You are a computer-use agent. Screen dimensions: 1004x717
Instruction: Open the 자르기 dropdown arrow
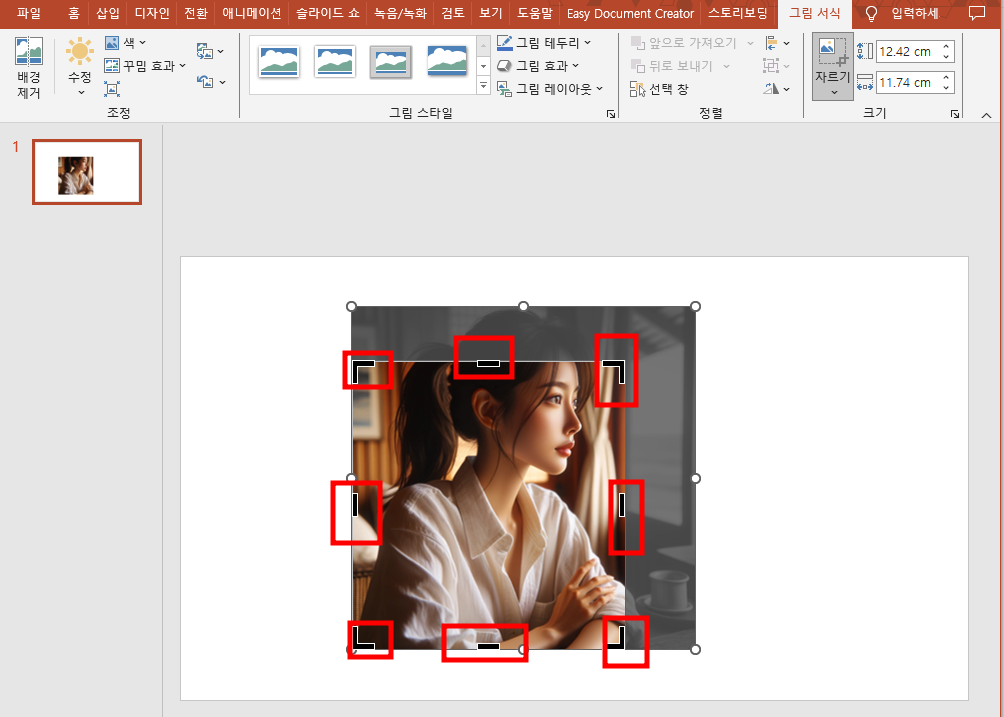click(x=832, y=90)
